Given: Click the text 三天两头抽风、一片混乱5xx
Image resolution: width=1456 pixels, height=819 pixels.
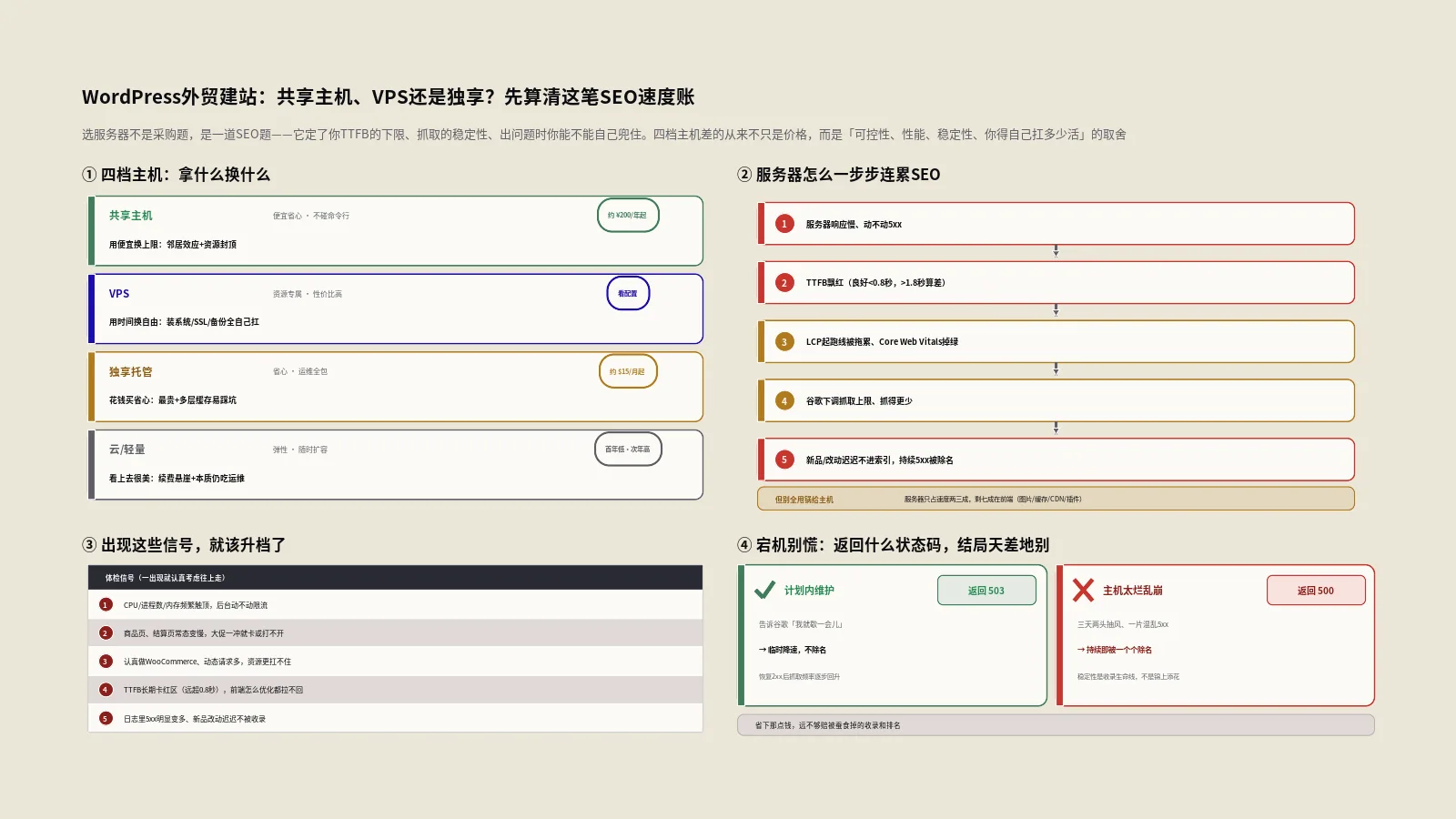Looking at the screenshot, I should [1123, 625].
